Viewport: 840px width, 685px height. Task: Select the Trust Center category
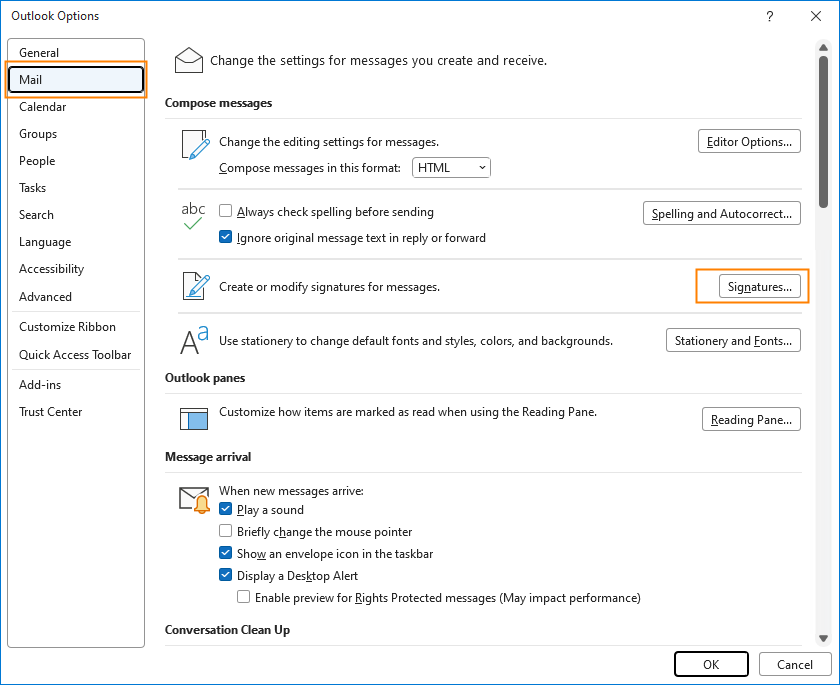(x=51, y=412)
